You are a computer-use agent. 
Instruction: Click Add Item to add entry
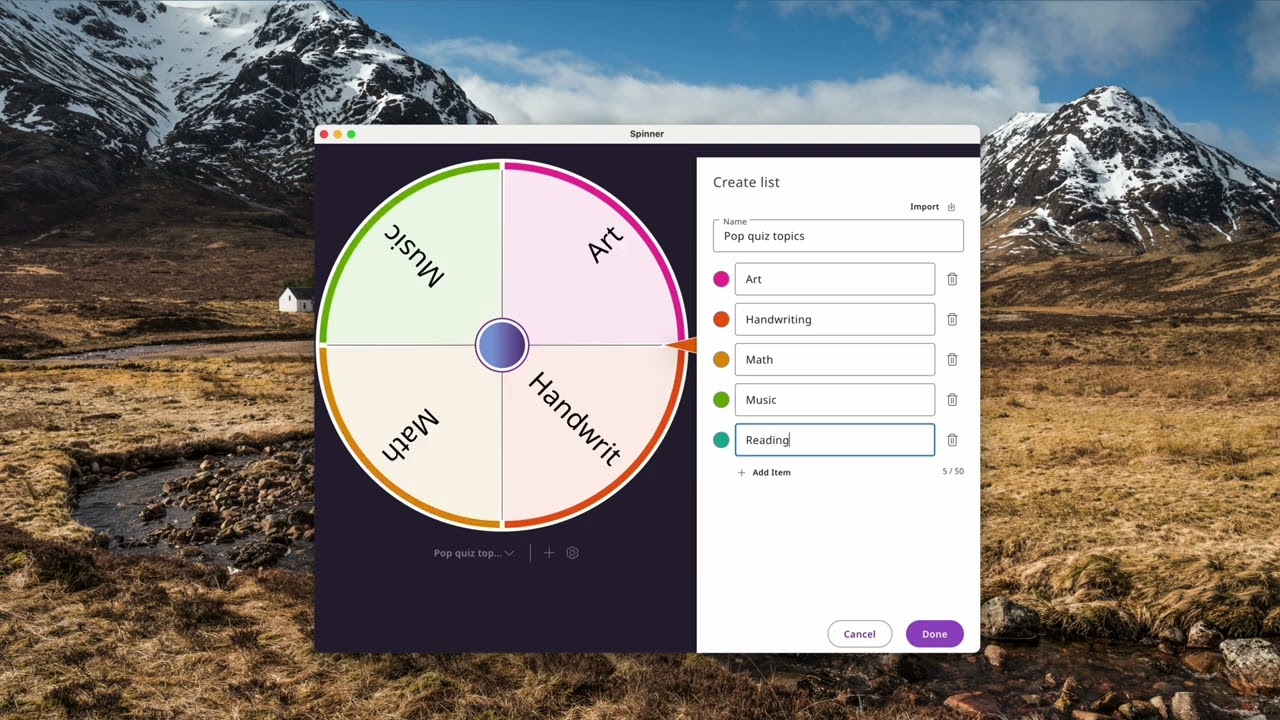[764, 472]
